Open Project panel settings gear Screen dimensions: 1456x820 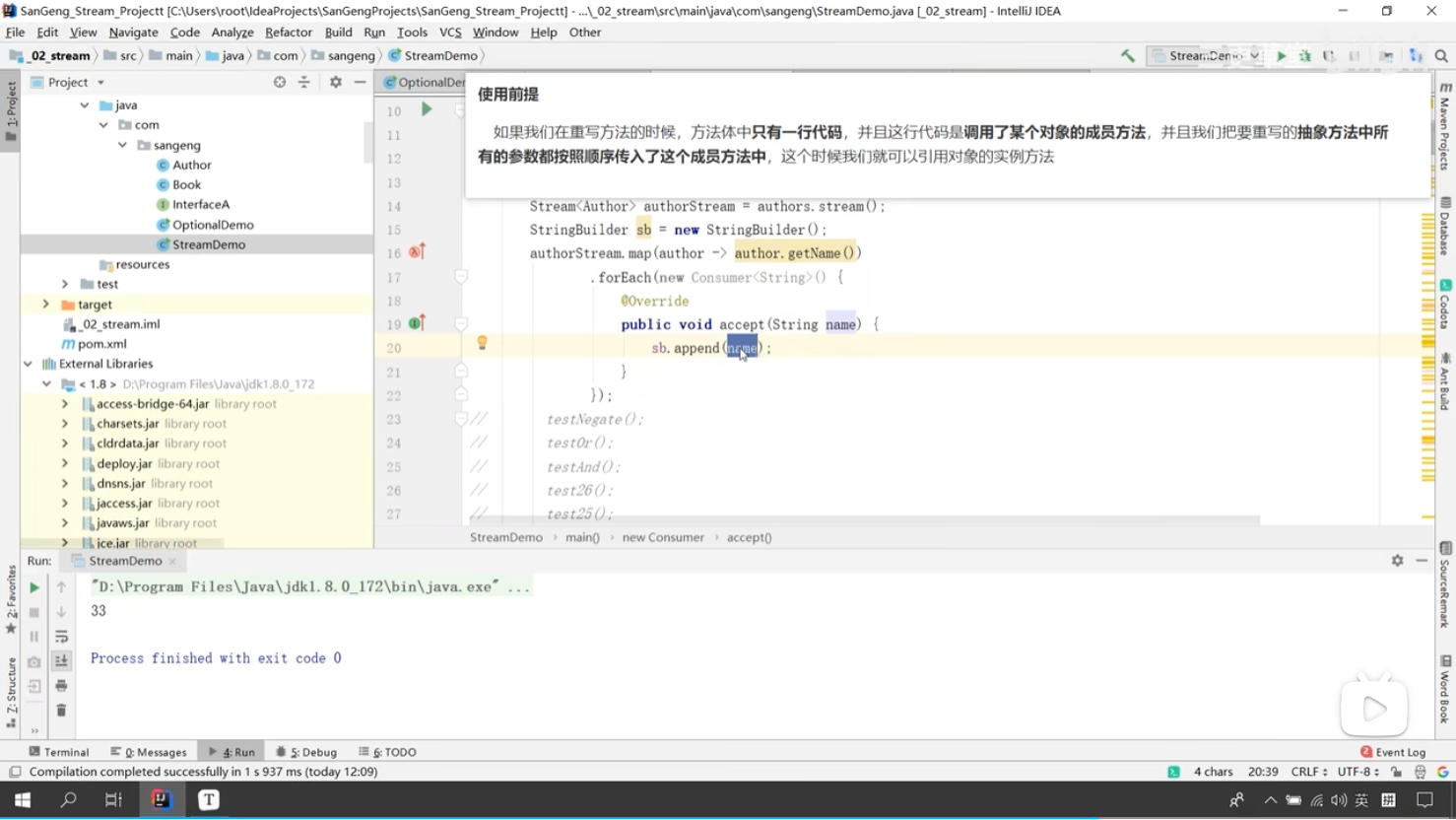[336, 83]
